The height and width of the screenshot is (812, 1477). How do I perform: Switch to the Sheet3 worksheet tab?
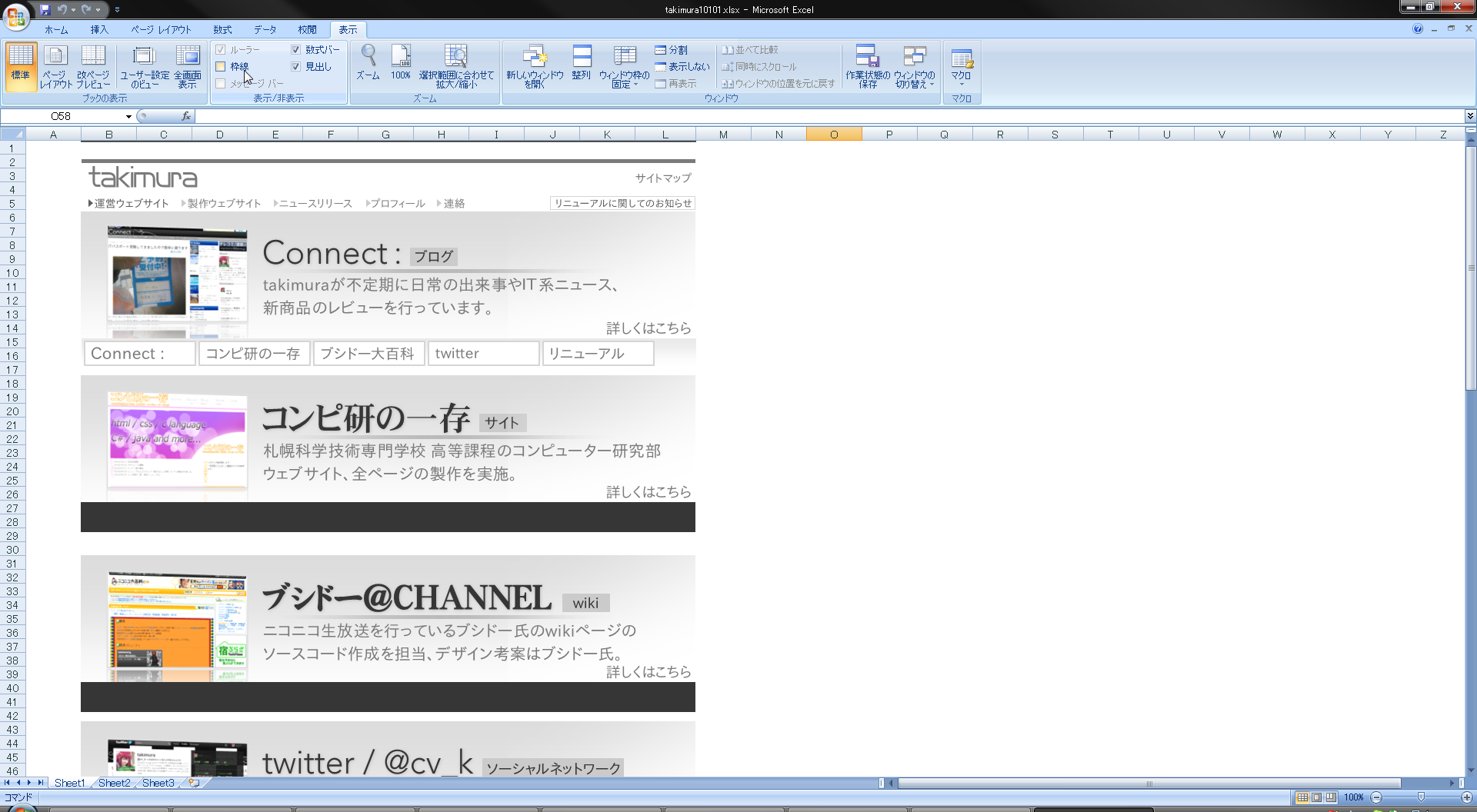[x=158, y=783]
